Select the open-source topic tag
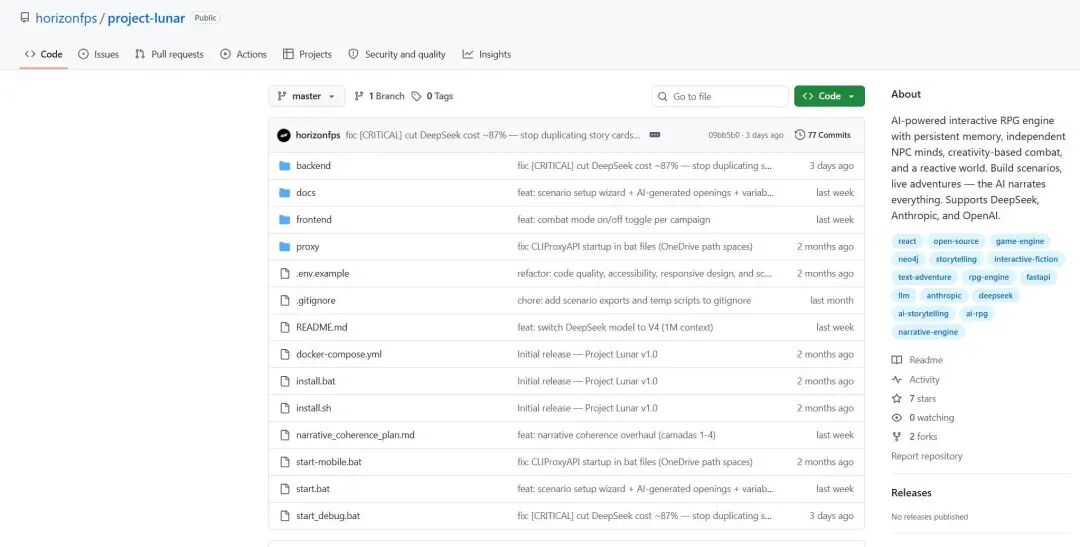 [956, 242]
